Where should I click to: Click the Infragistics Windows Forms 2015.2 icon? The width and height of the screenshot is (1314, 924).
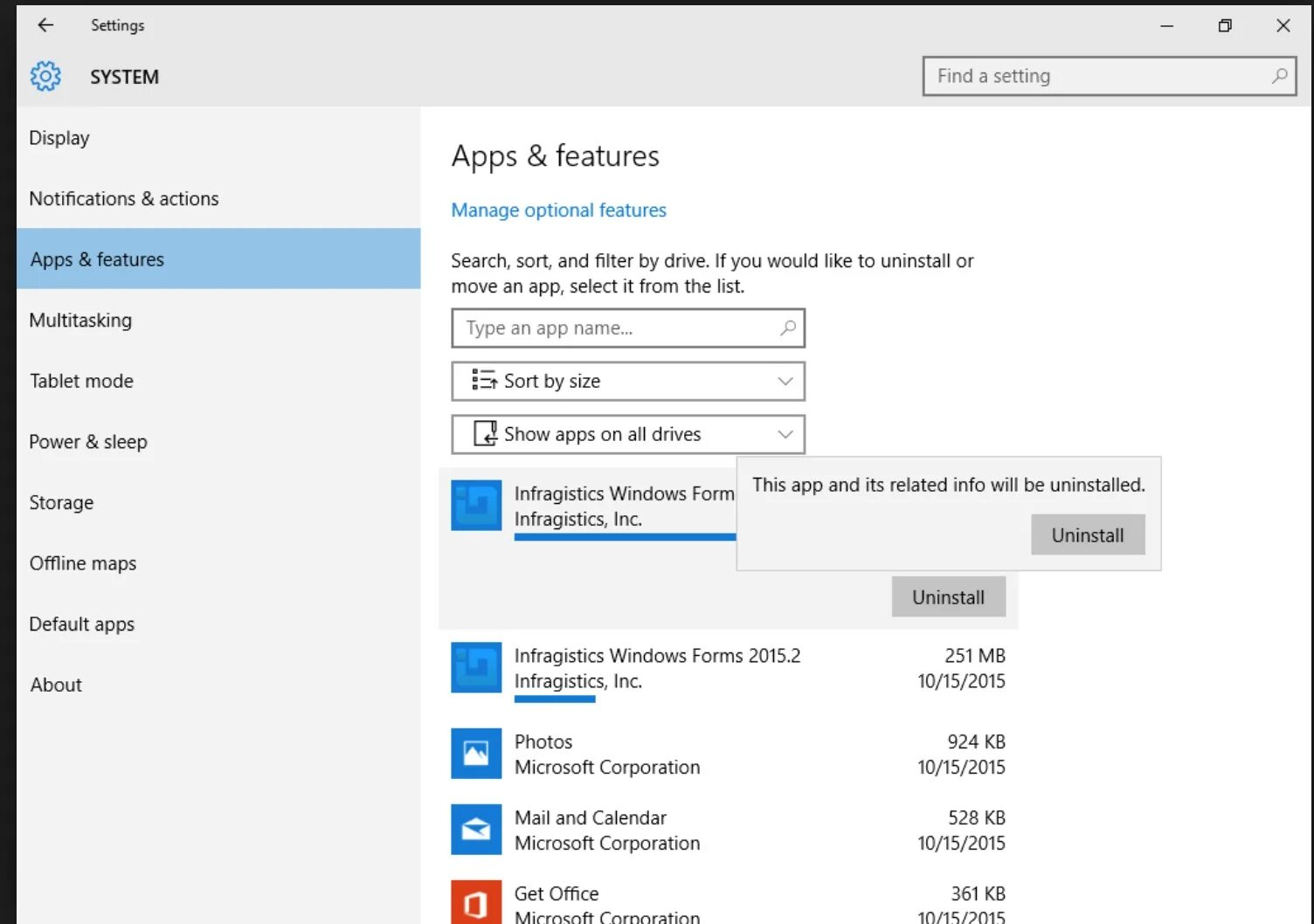[476, 668]
